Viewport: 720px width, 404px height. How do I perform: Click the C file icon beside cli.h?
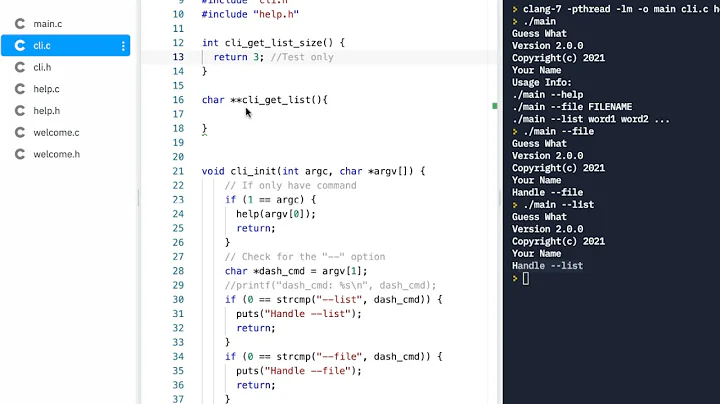point(20,67)
